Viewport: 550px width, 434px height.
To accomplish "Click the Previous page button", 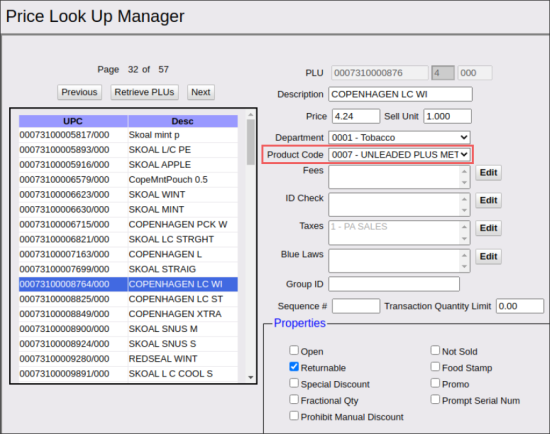I will (x=79, y=92).
